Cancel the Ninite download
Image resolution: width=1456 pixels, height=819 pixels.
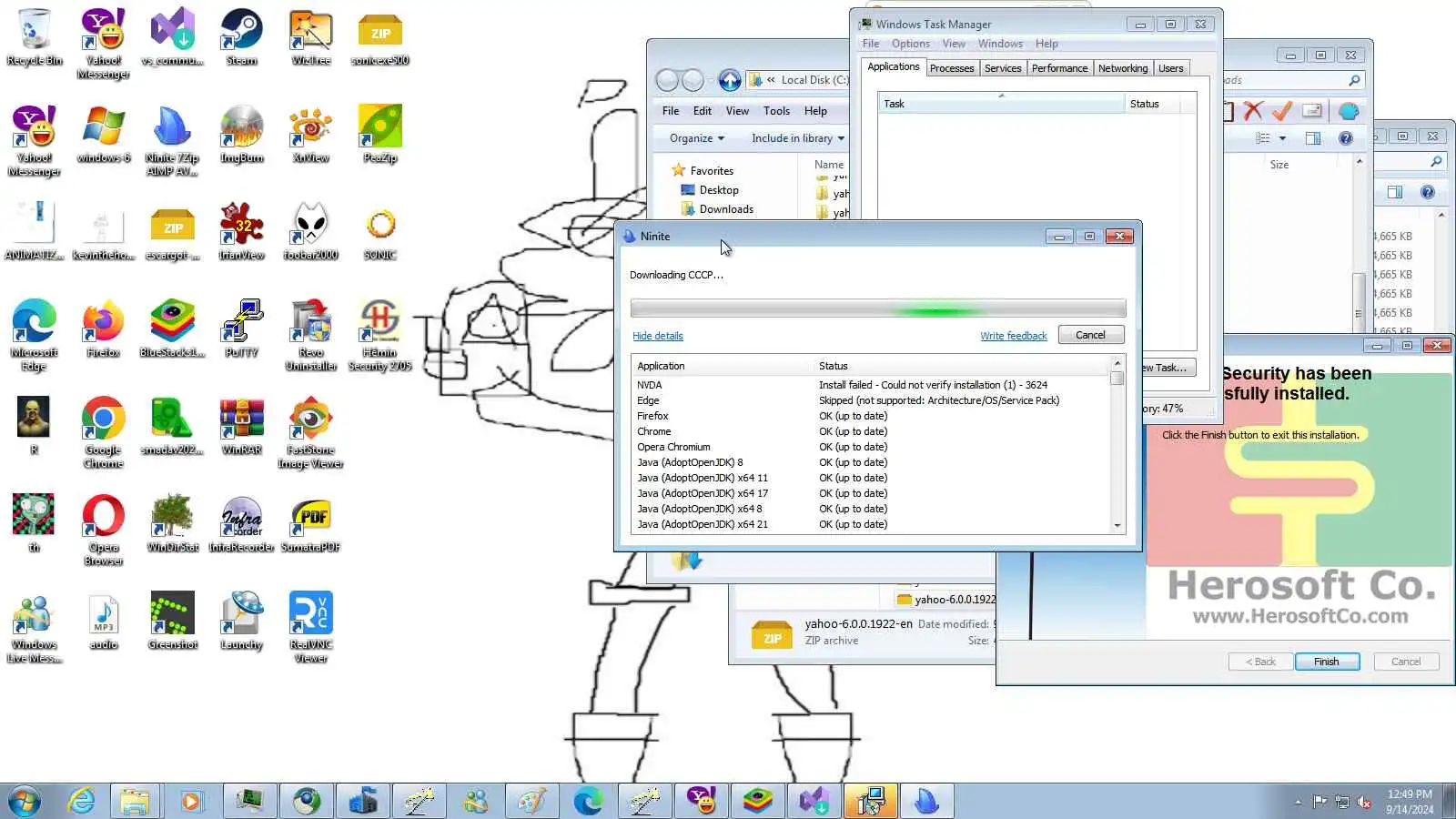pos(1090,335)
